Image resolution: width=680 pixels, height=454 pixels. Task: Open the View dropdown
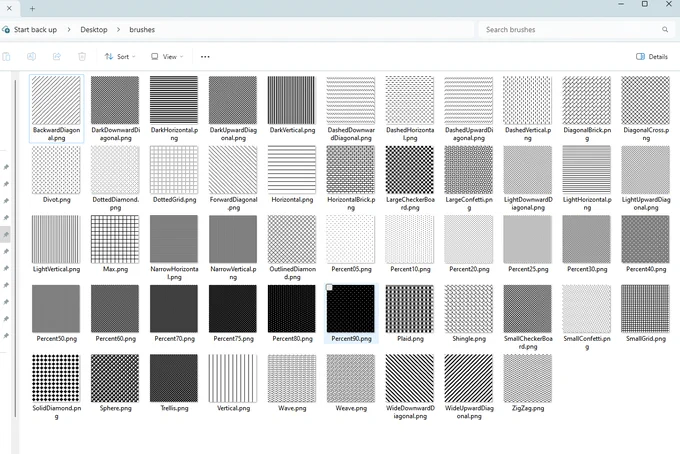(x=167, y=56)
